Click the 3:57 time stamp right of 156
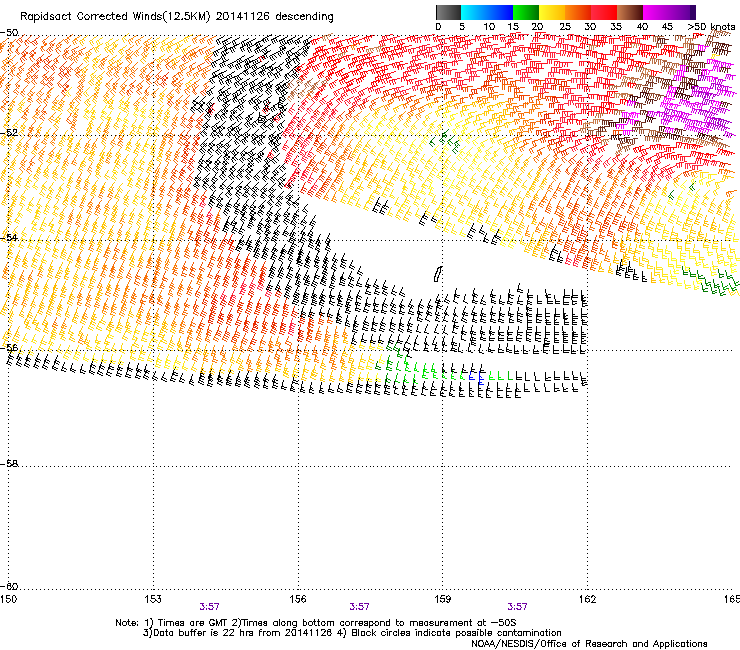The image size is (740, 650). [x=359, y=607]
